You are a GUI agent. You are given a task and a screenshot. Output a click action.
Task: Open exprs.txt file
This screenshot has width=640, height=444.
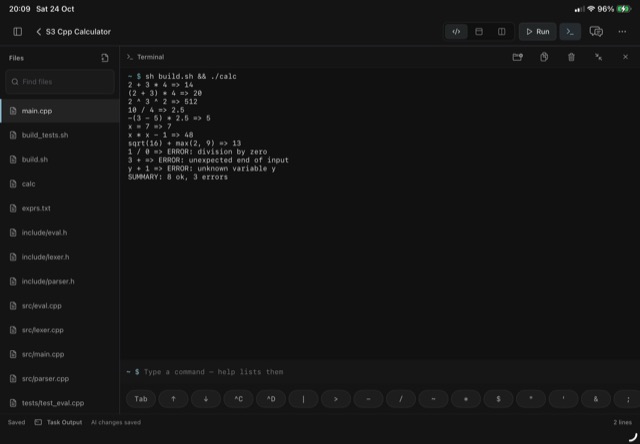pos(60,208)
